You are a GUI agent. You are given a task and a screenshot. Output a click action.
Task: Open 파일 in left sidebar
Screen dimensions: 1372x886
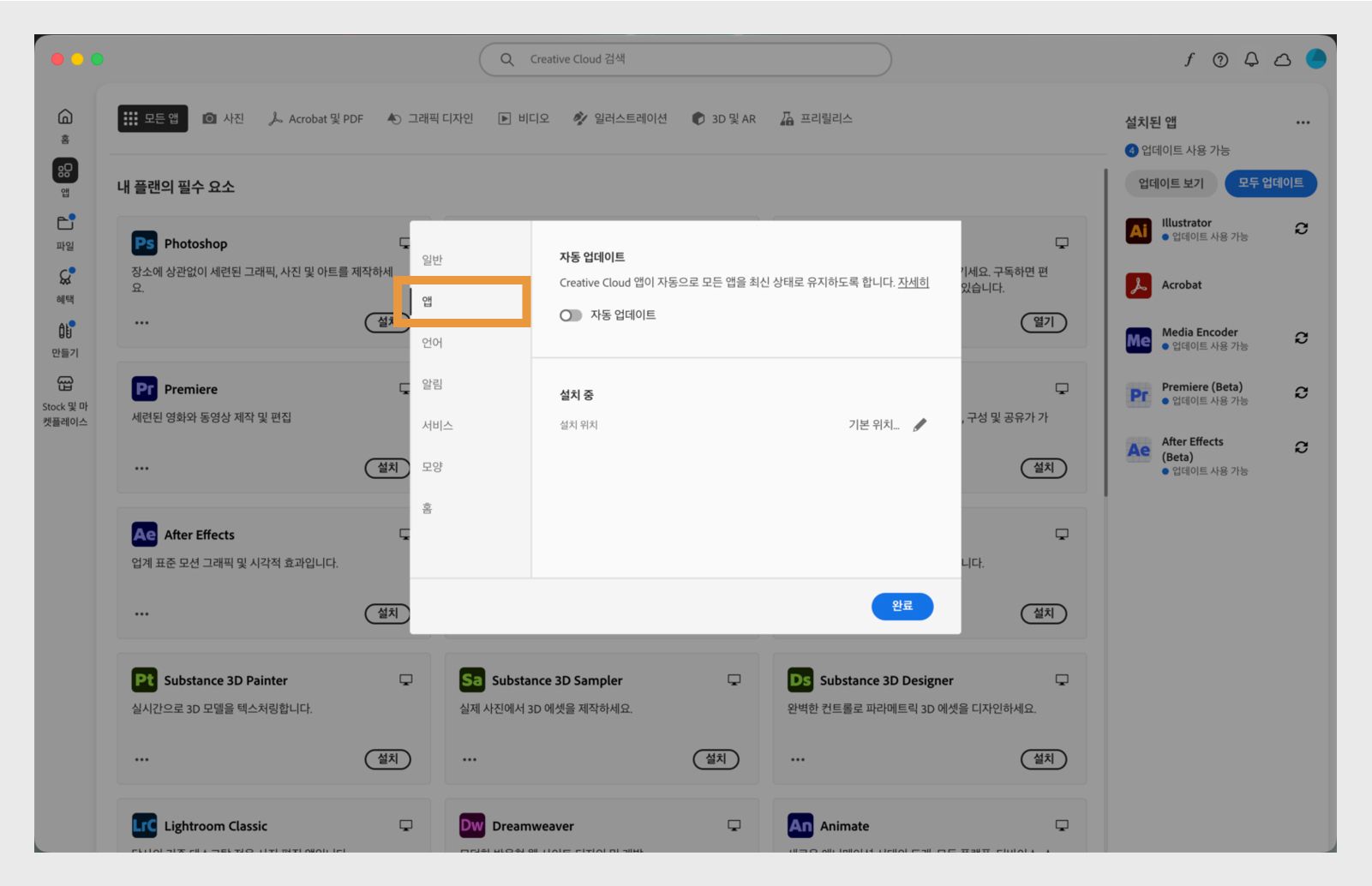[x=65, y=231]
